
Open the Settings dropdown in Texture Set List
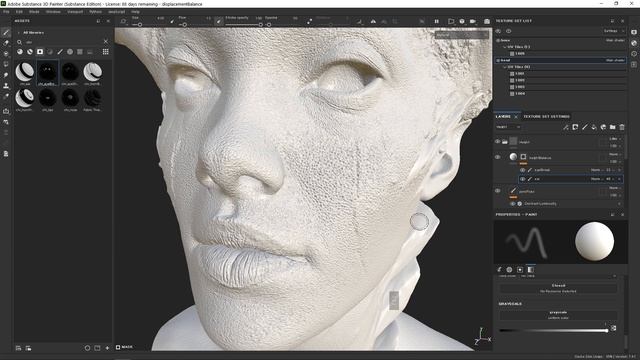613,31
